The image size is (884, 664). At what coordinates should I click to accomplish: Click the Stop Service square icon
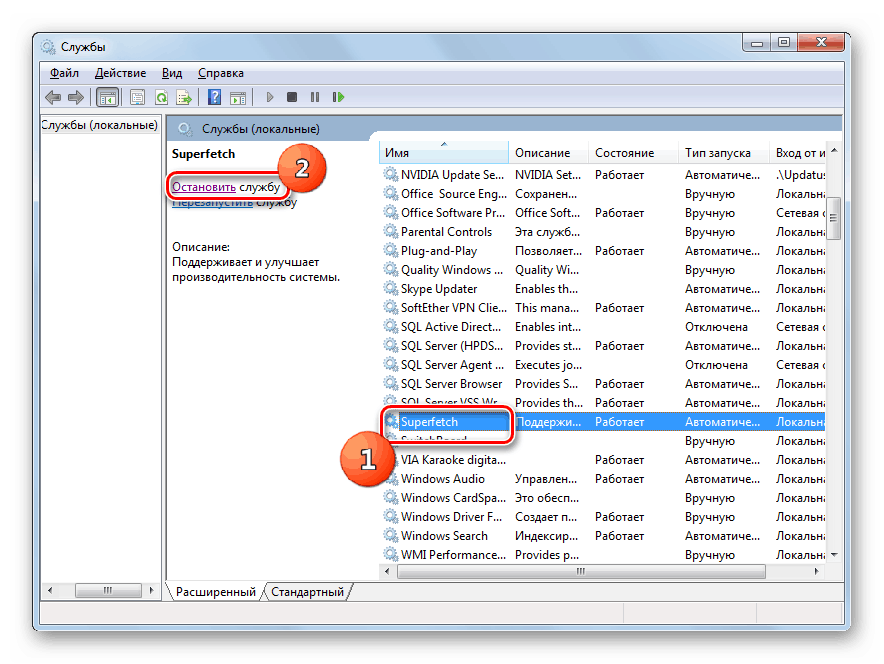(x=291, y=98)
